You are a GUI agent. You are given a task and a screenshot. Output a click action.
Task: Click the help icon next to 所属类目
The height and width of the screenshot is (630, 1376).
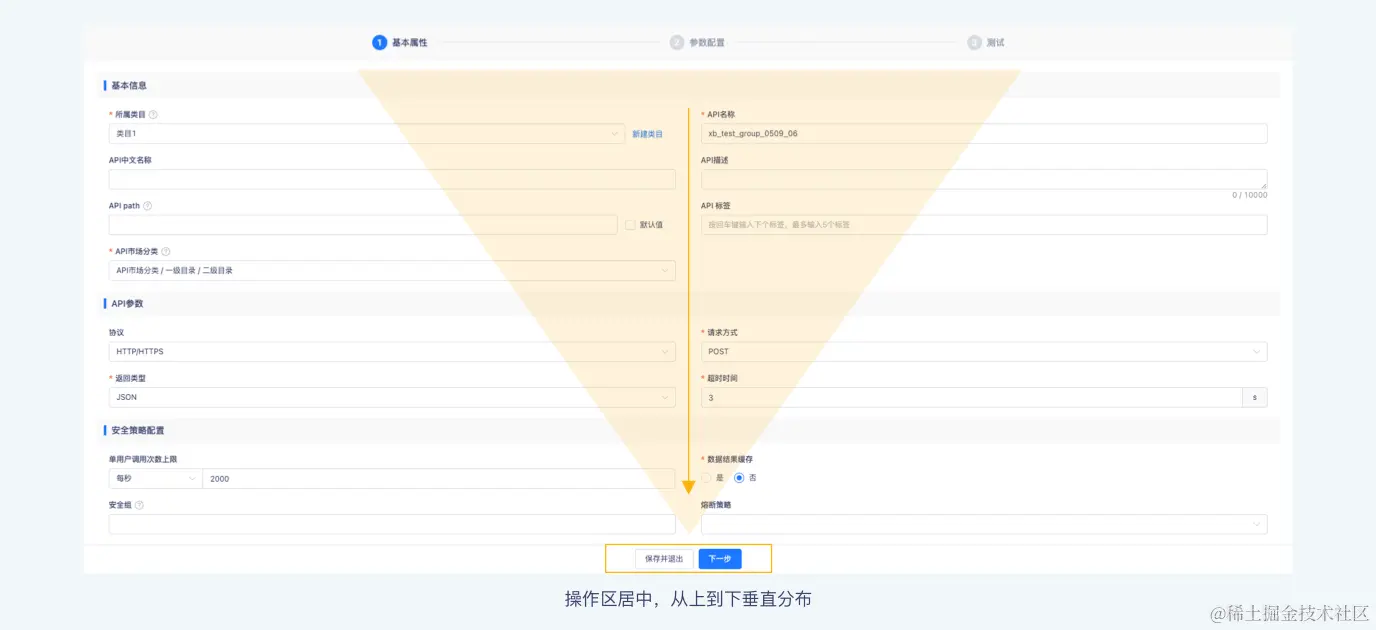(153, 114)
